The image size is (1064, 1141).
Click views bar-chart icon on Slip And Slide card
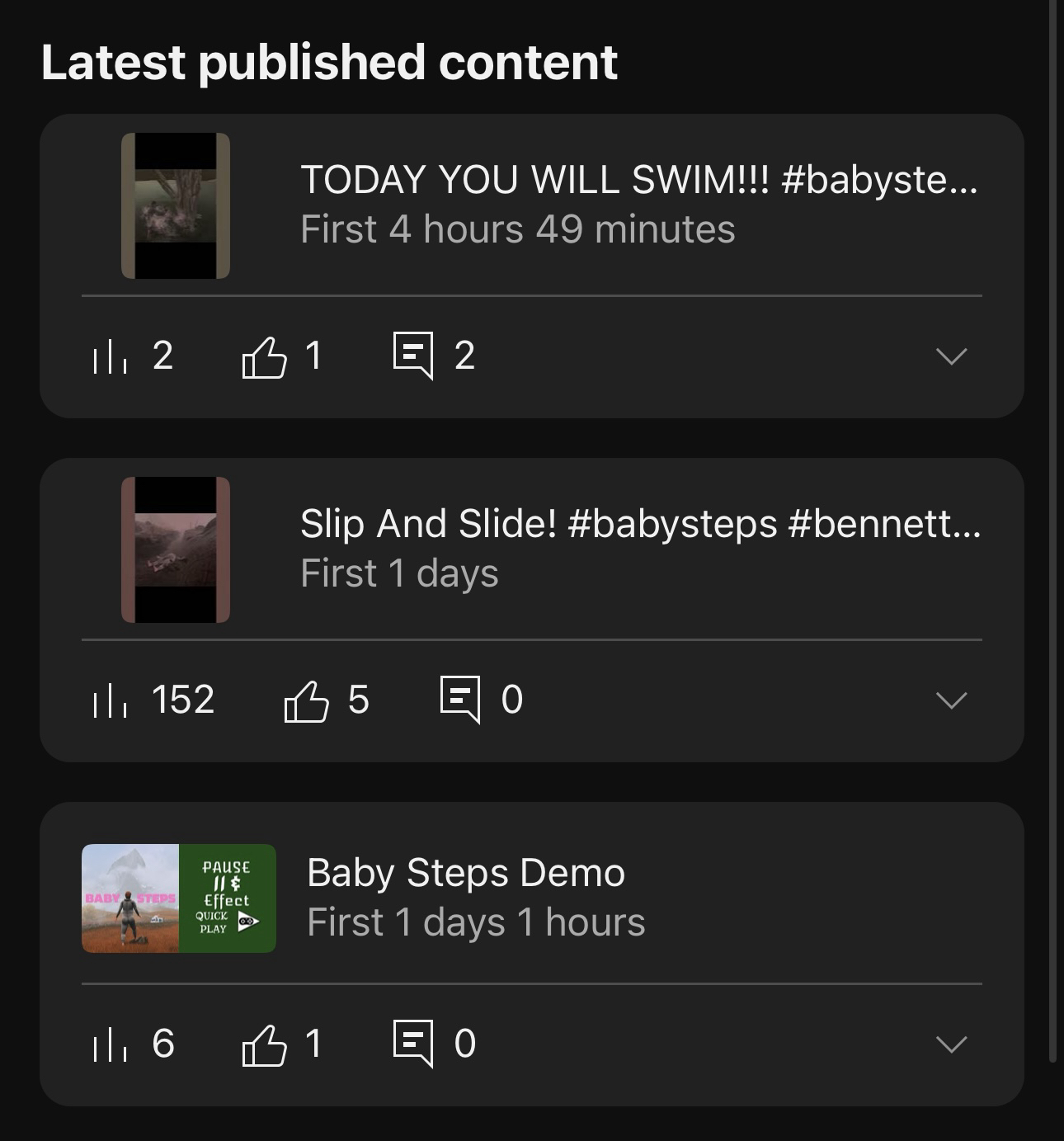(x=110, y=700)
